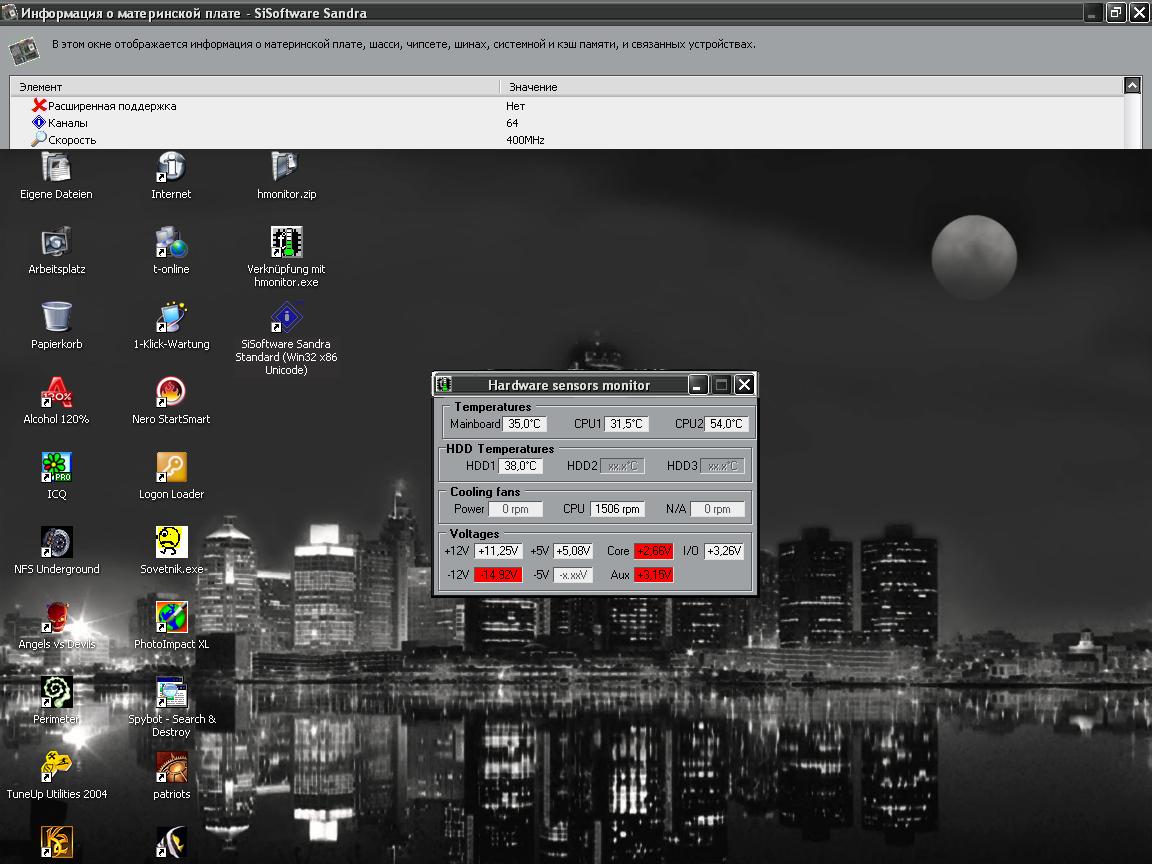1152x864 pixels.
Task: Launch Alcohol 120% icon
Action: point(56,392)
